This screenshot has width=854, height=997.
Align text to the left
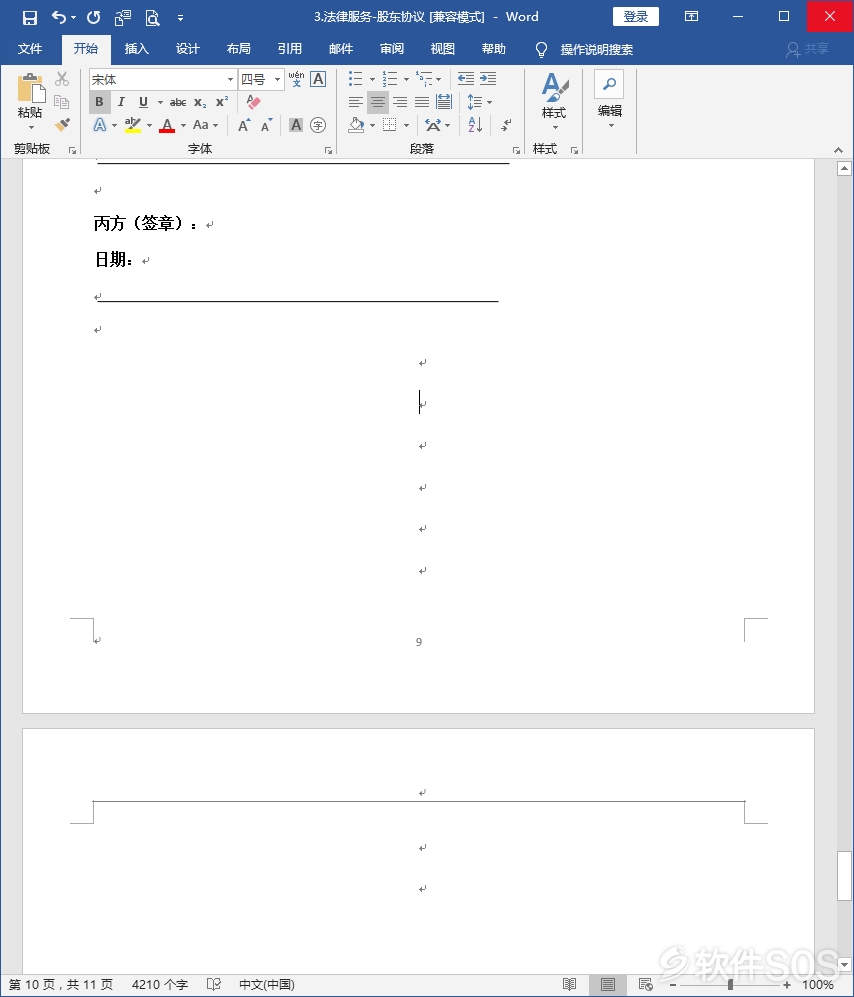(x=355, y=102)
